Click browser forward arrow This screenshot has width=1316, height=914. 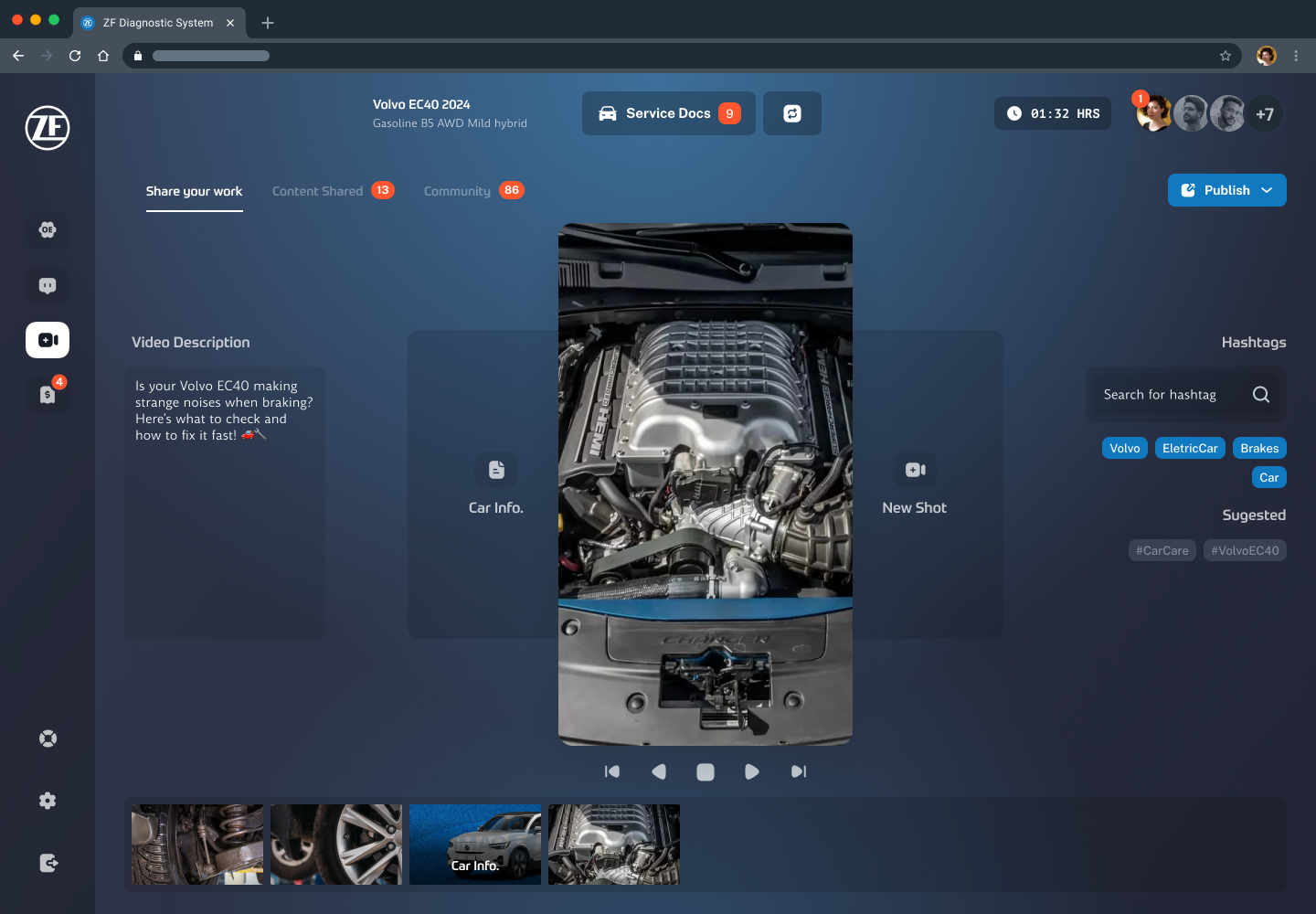47,56
